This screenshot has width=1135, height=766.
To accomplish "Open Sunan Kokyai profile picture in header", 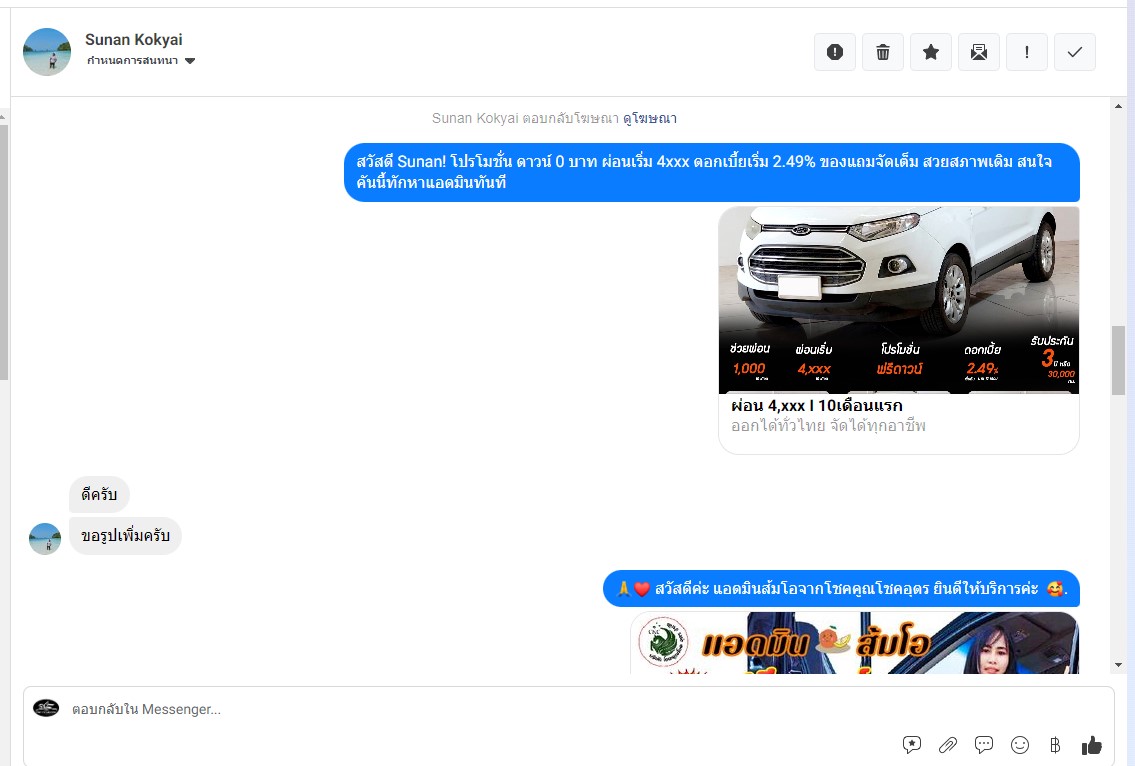I will tap(47, 52).
